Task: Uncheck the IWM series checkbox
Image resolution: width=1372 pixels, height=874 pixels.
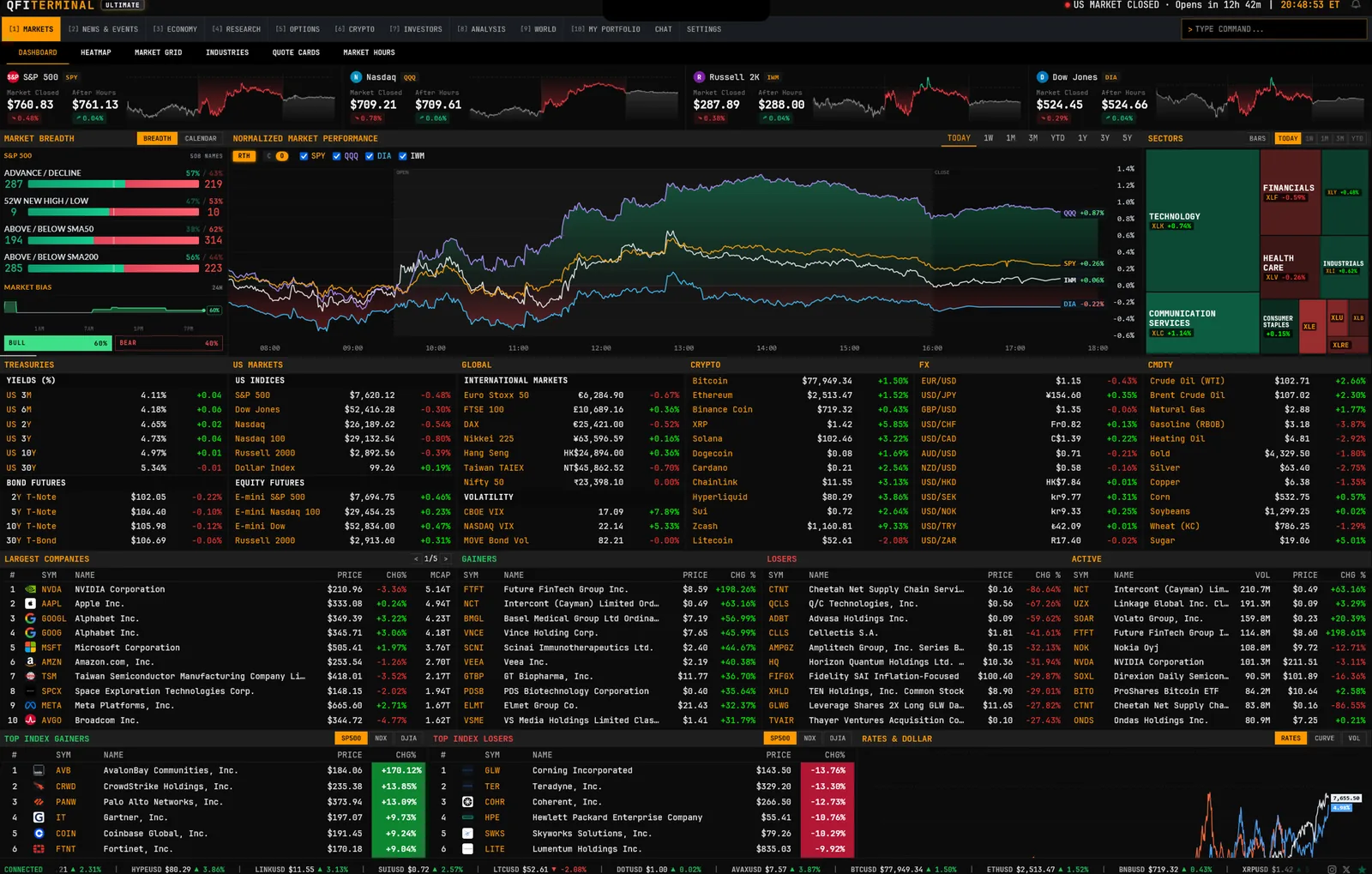Action: (403, 156)
